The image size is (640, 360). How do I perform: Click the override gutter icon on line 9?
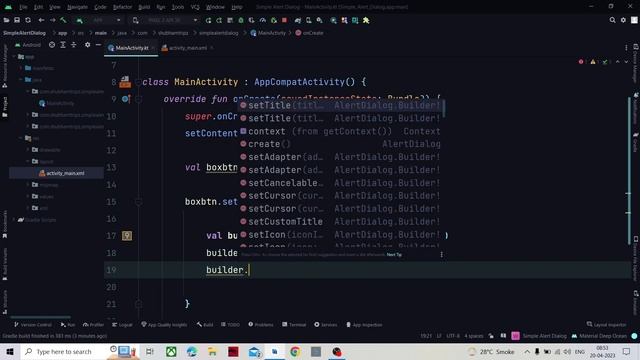point(126,99)
